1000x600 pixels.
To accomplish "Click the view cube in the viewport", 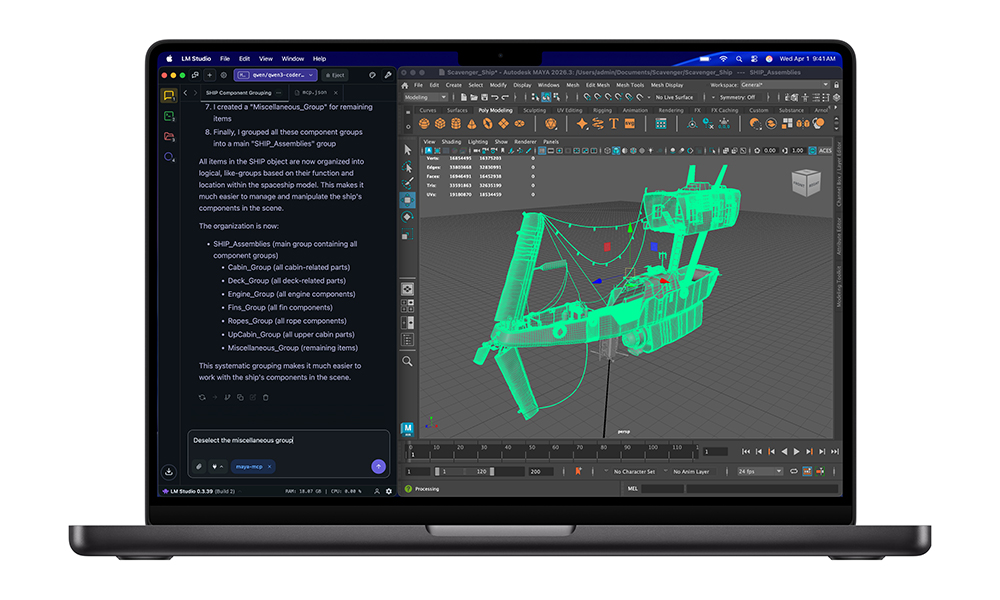I will click(806, 183).
